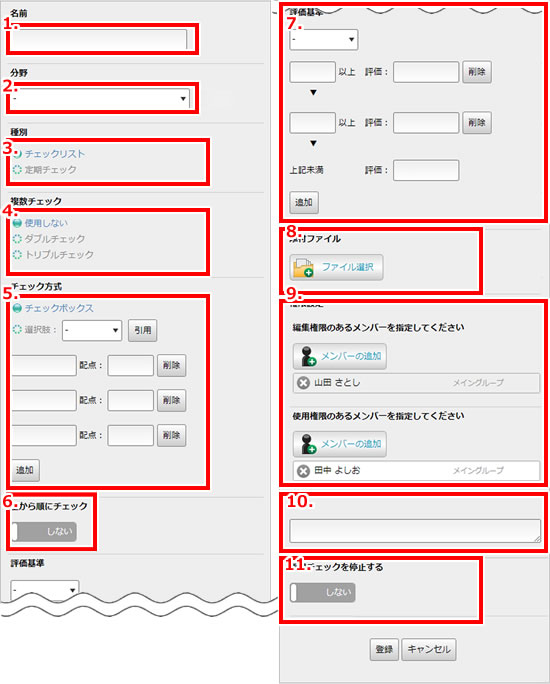This screenshot has height=684, width=550.
Task: Click the second 配点 score field
Action: [x=131, y=400]
